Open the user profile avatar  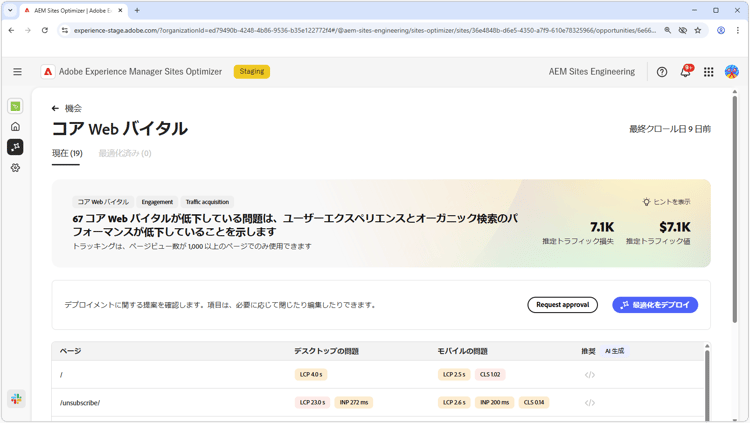tap(732, 72)
